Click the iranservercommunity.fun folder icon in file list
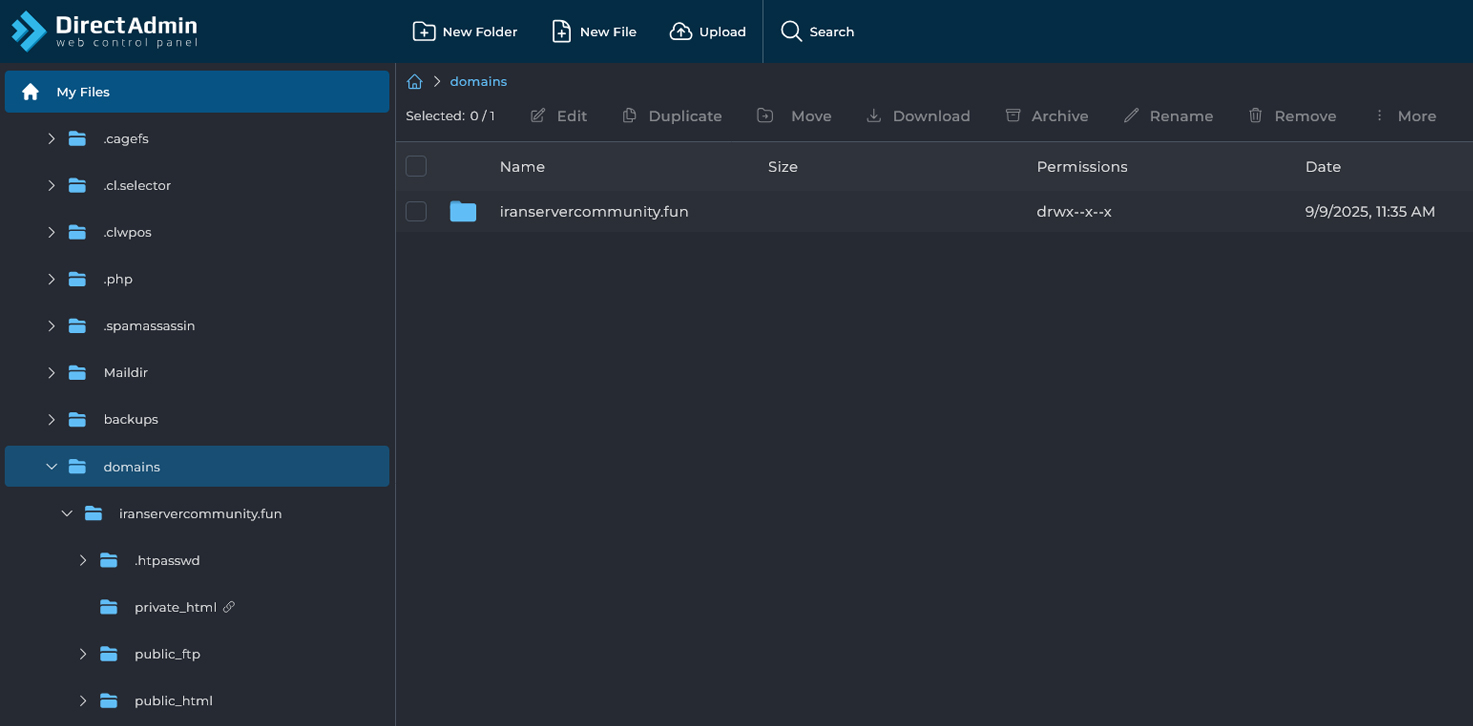The image size is (1473, 726). click(463, 212)
